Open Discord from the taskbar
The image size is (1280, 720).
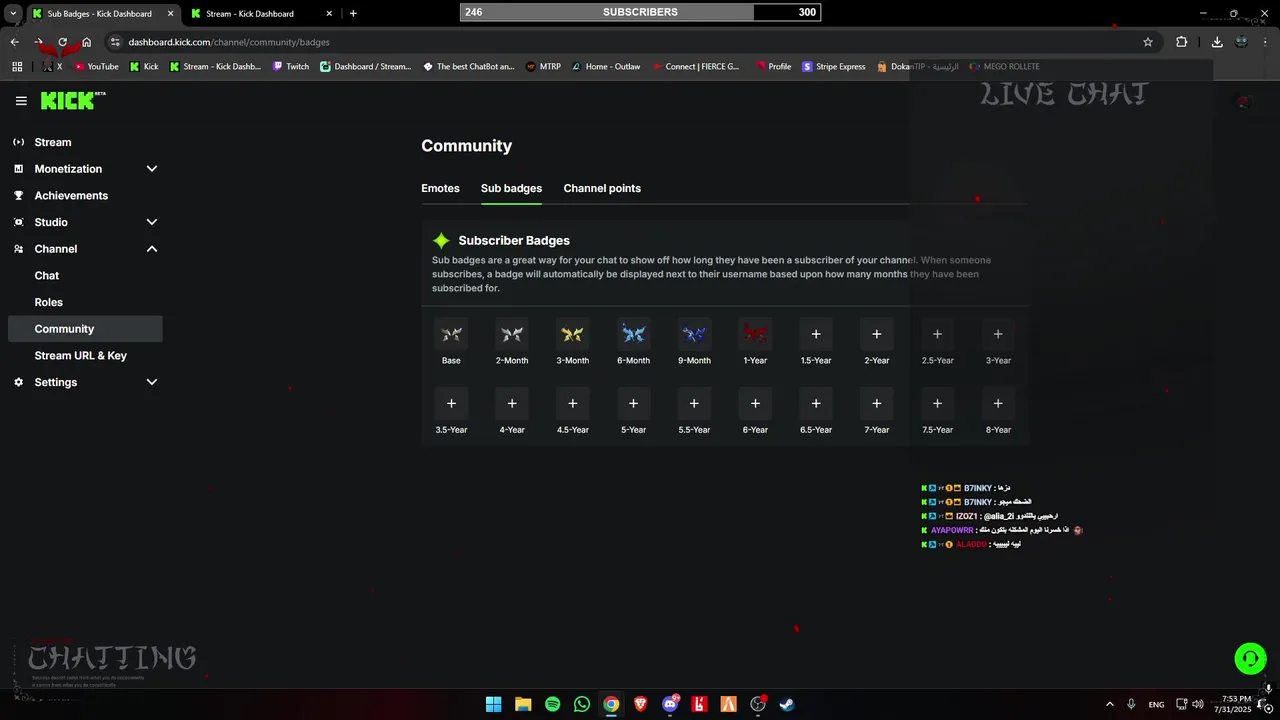(670, 704)
